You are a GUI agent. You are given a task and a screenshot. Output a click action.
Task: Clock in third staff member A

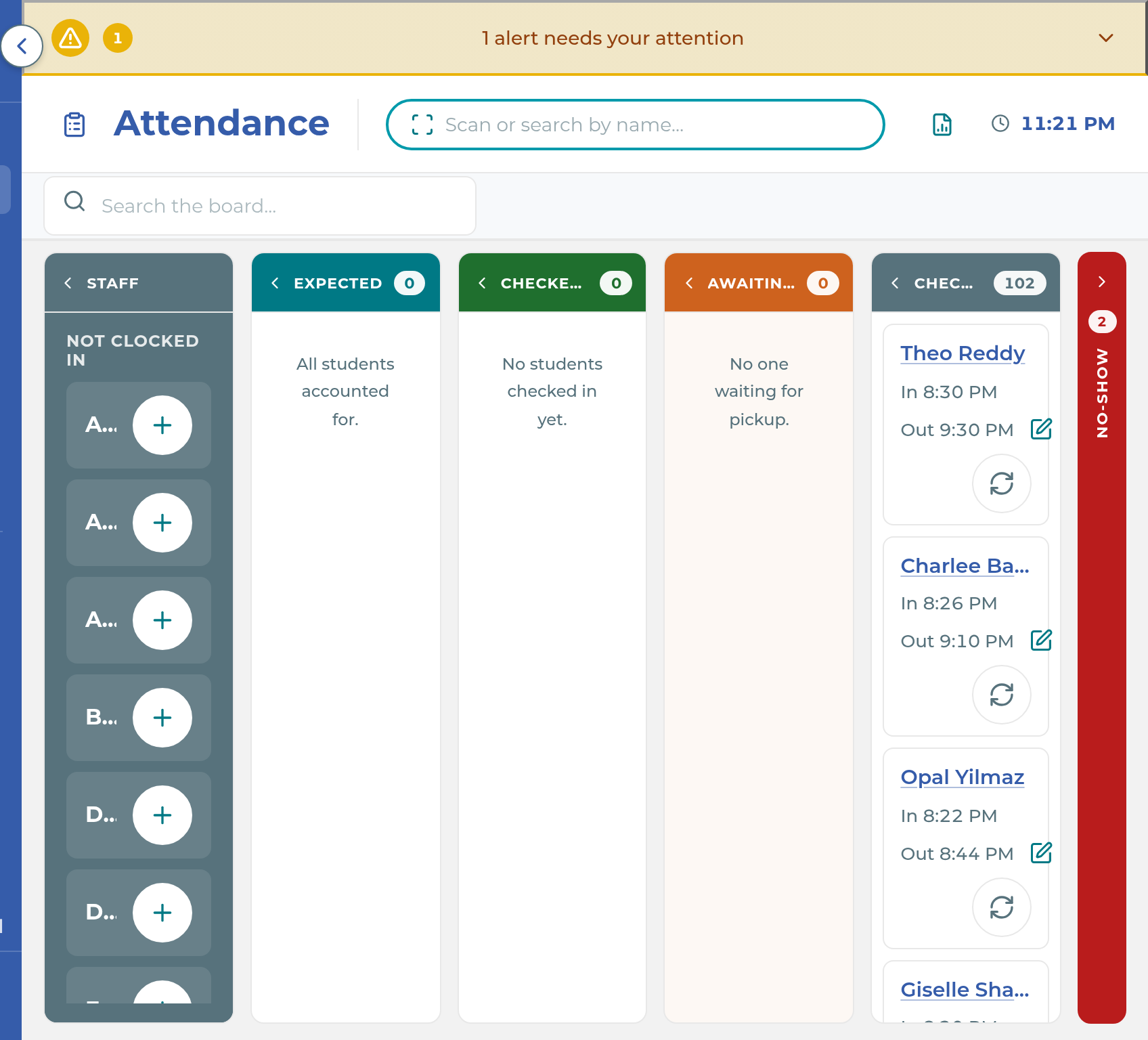(162, 620)
